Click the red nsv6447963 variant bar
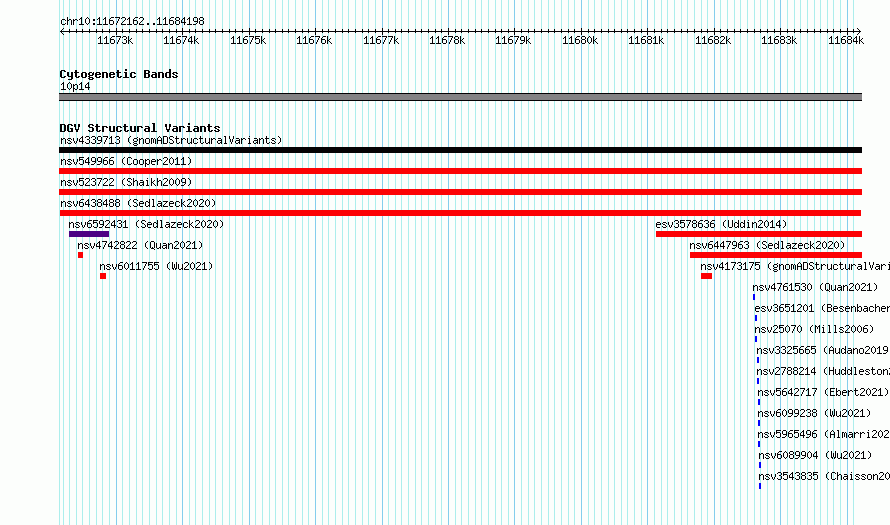The width and height of the screenshot is (890, 525). pos(776,255)
